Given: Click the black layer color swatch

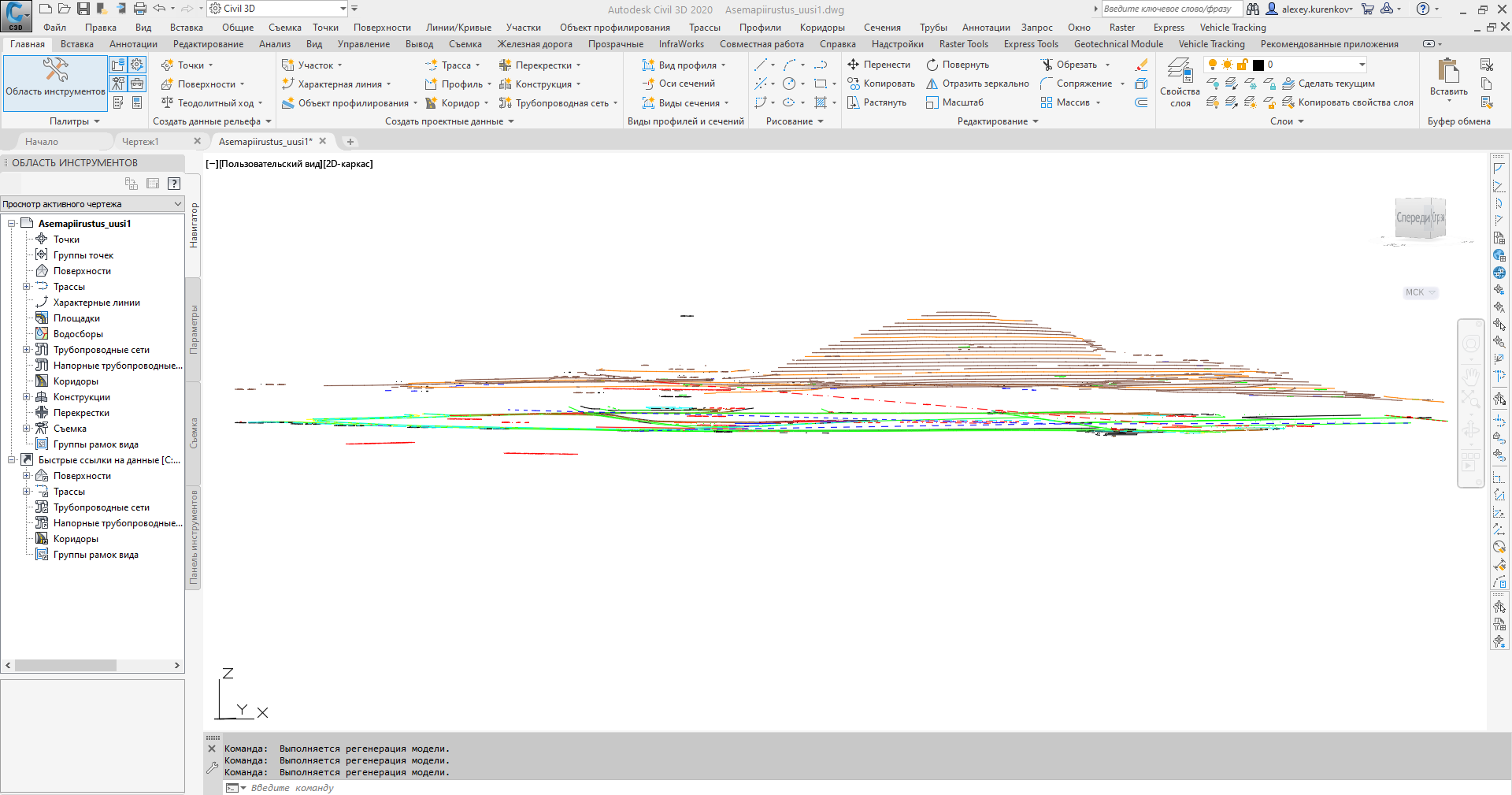Looking at the screenshot, I should [x=1258, y=65].
